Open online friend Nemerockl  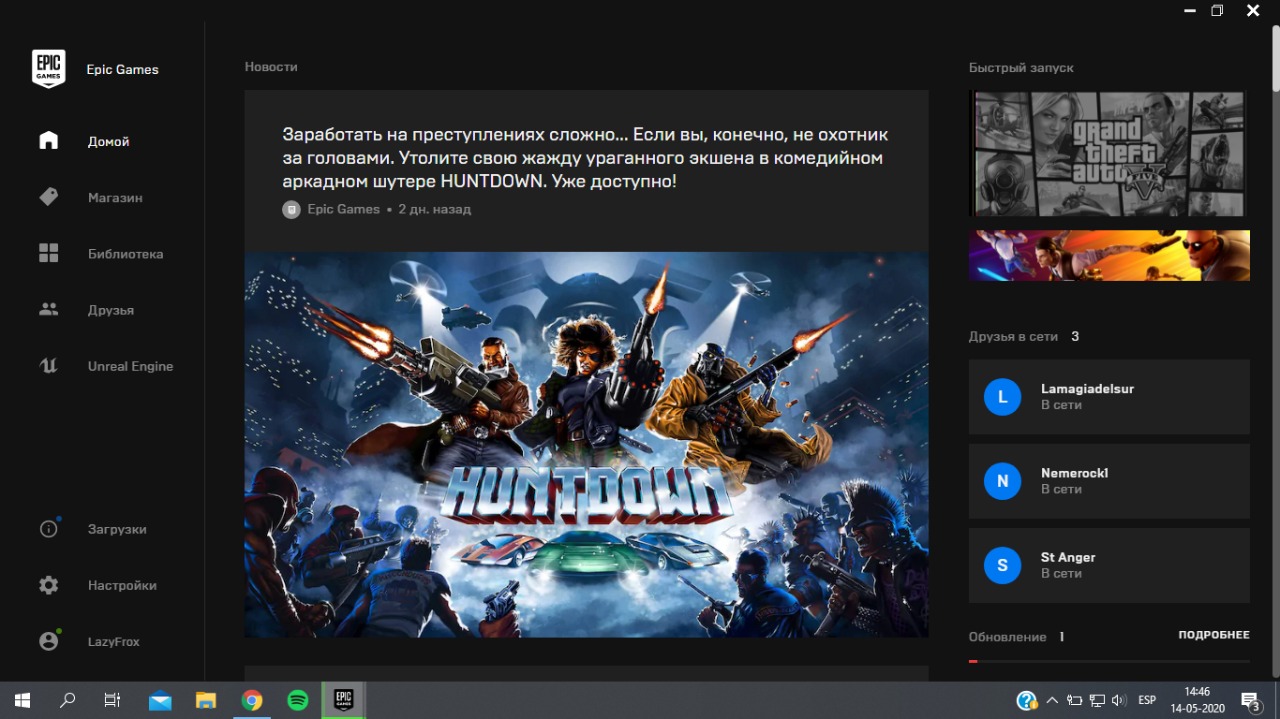click(1109, 481)
